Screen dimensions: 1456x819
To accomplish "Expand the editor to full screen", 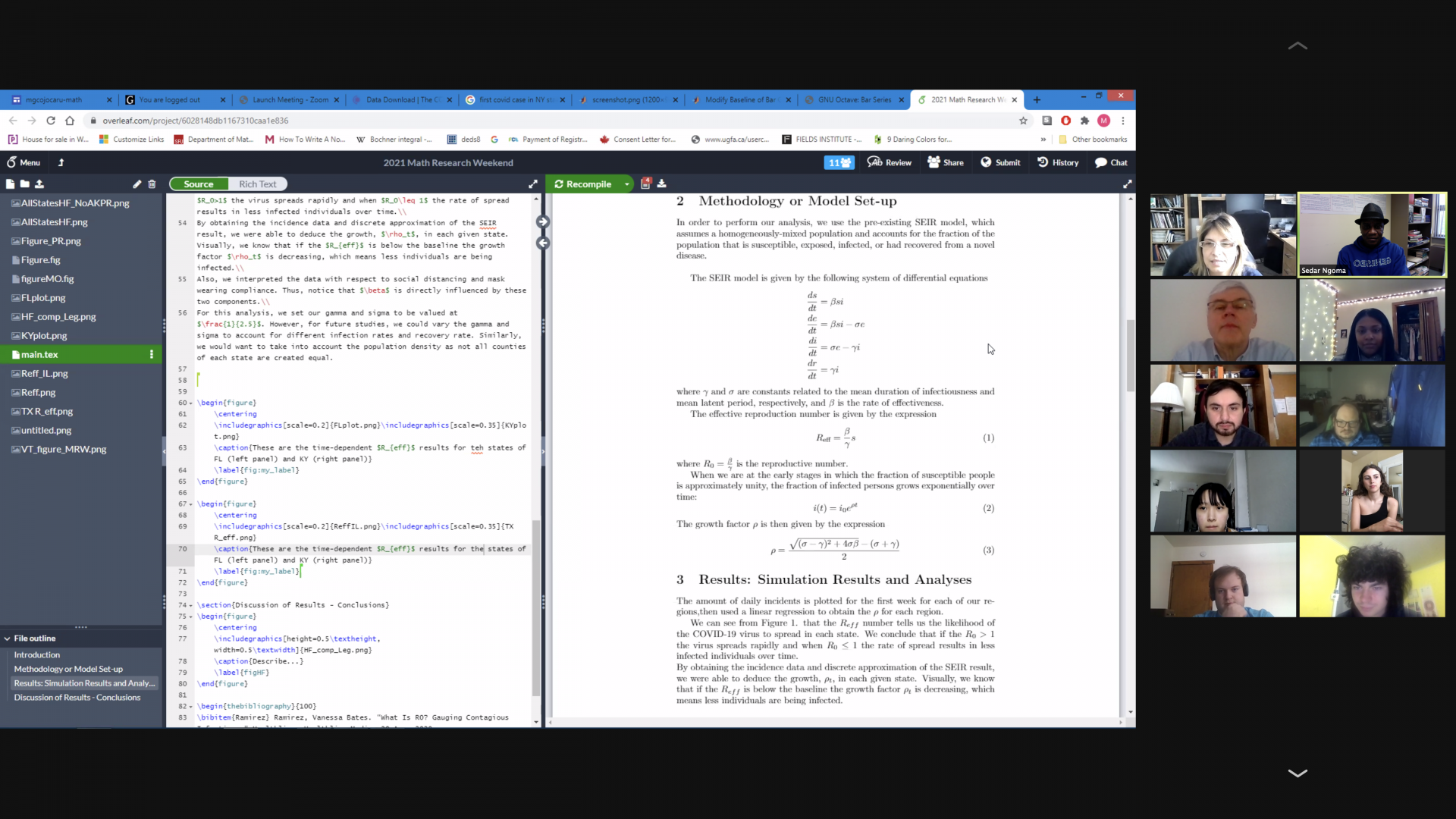I will (533, 184).
